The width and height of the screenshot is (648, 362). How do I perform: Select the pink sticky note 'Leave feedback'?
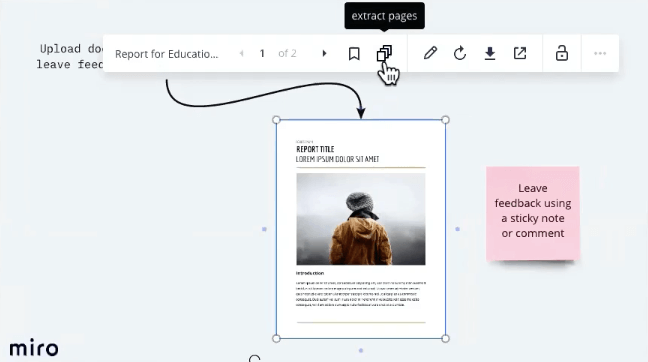[x=533, y=213]
